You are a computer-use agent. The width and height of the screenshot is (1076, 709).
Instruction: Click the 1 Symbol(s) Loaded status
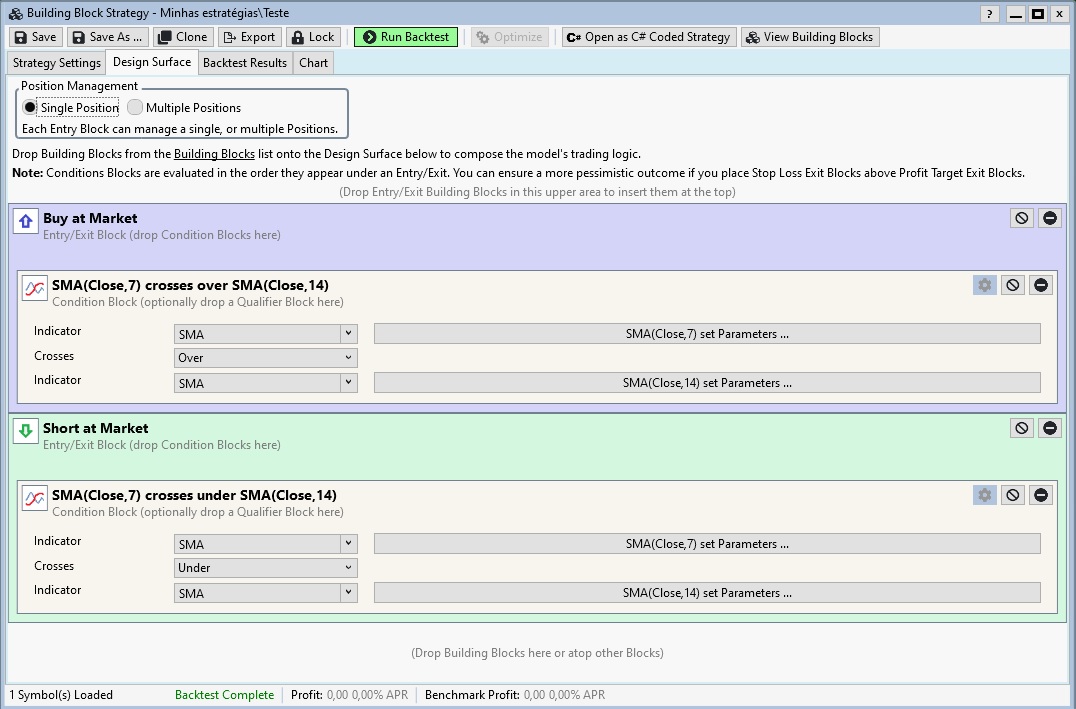(x=61, y=695)
